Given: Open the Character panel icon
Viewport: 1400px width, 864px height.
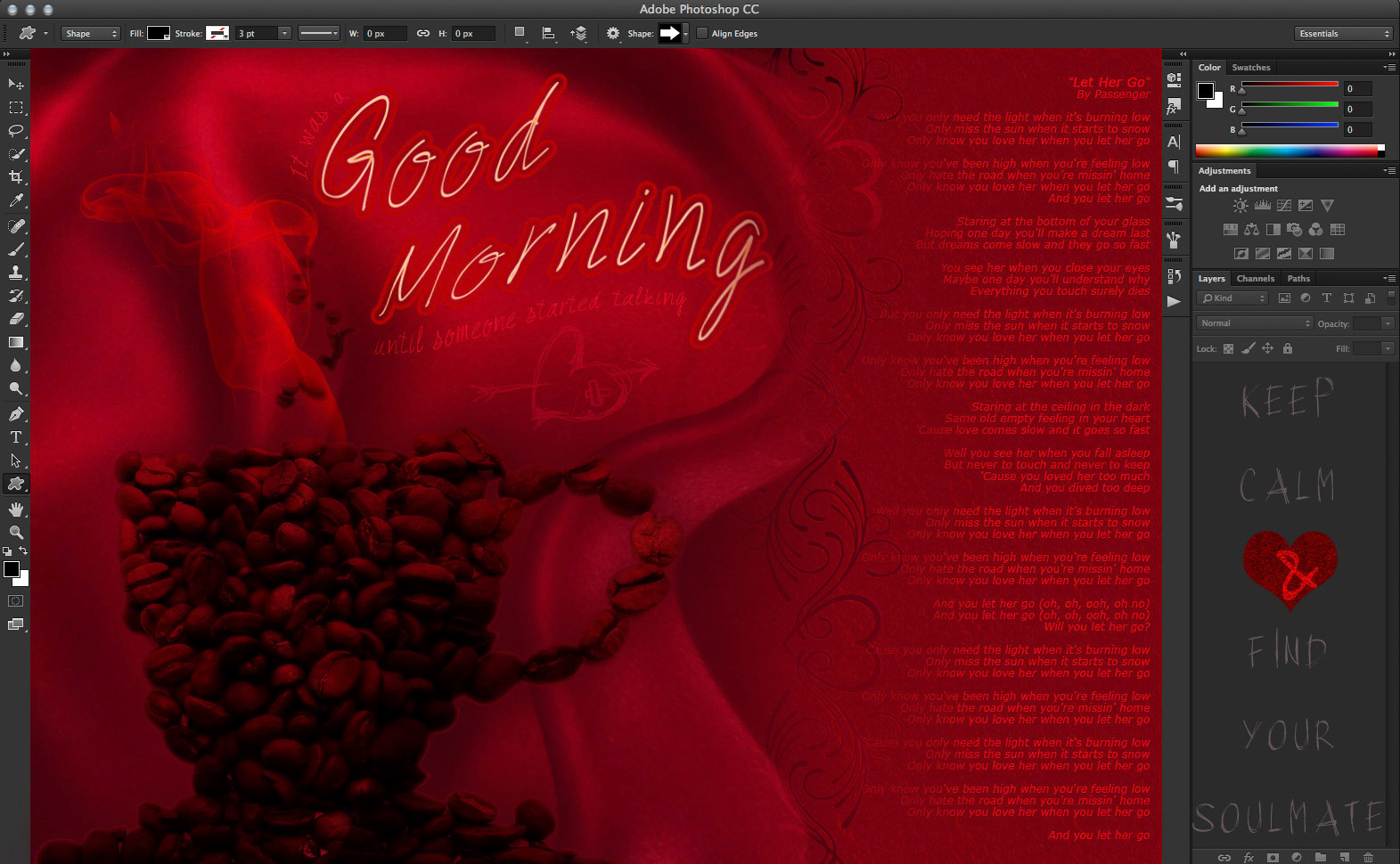Looking at the screenshot, I should pos(1174,142).
